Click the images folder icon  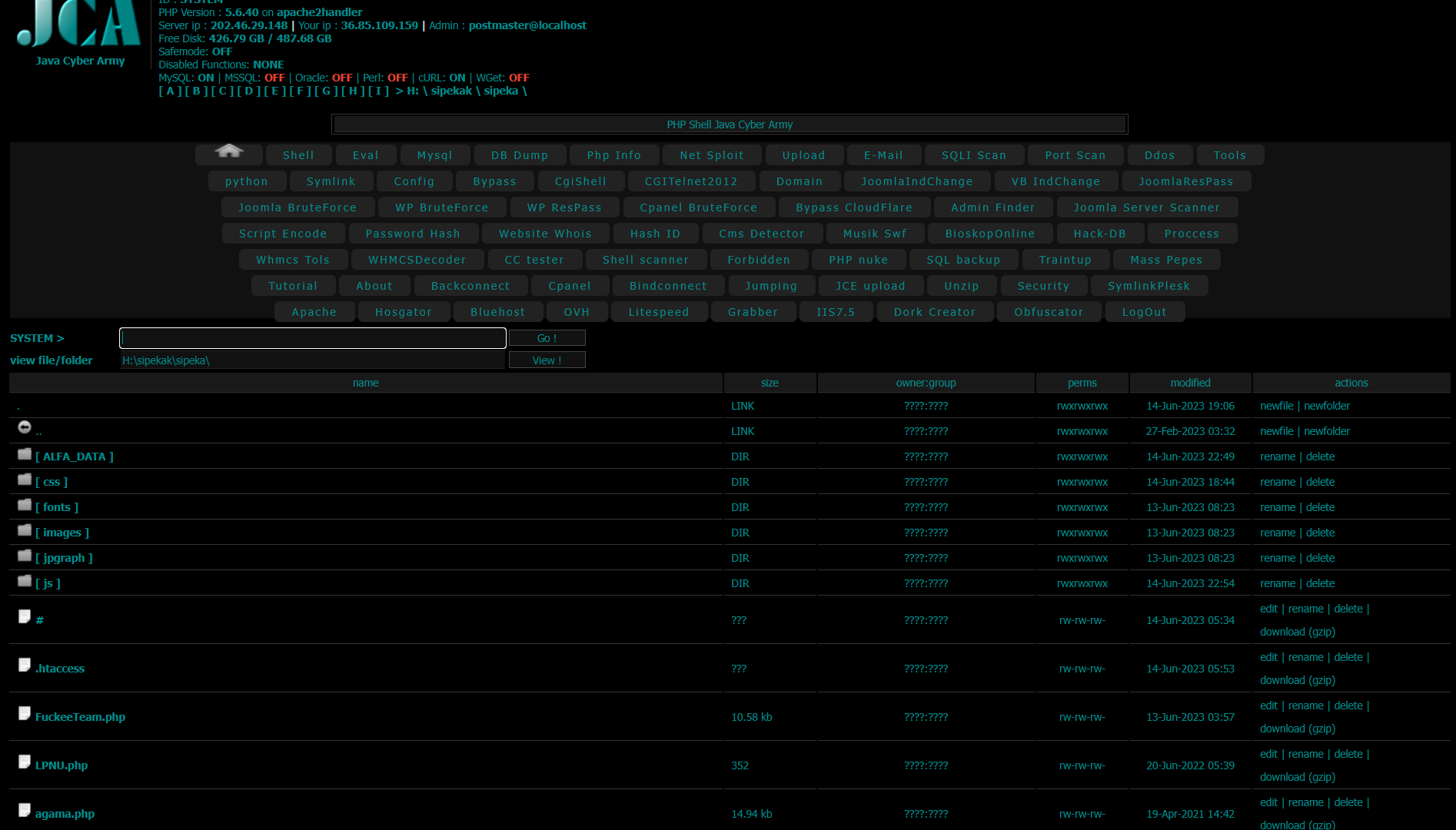tap(25, 530)
